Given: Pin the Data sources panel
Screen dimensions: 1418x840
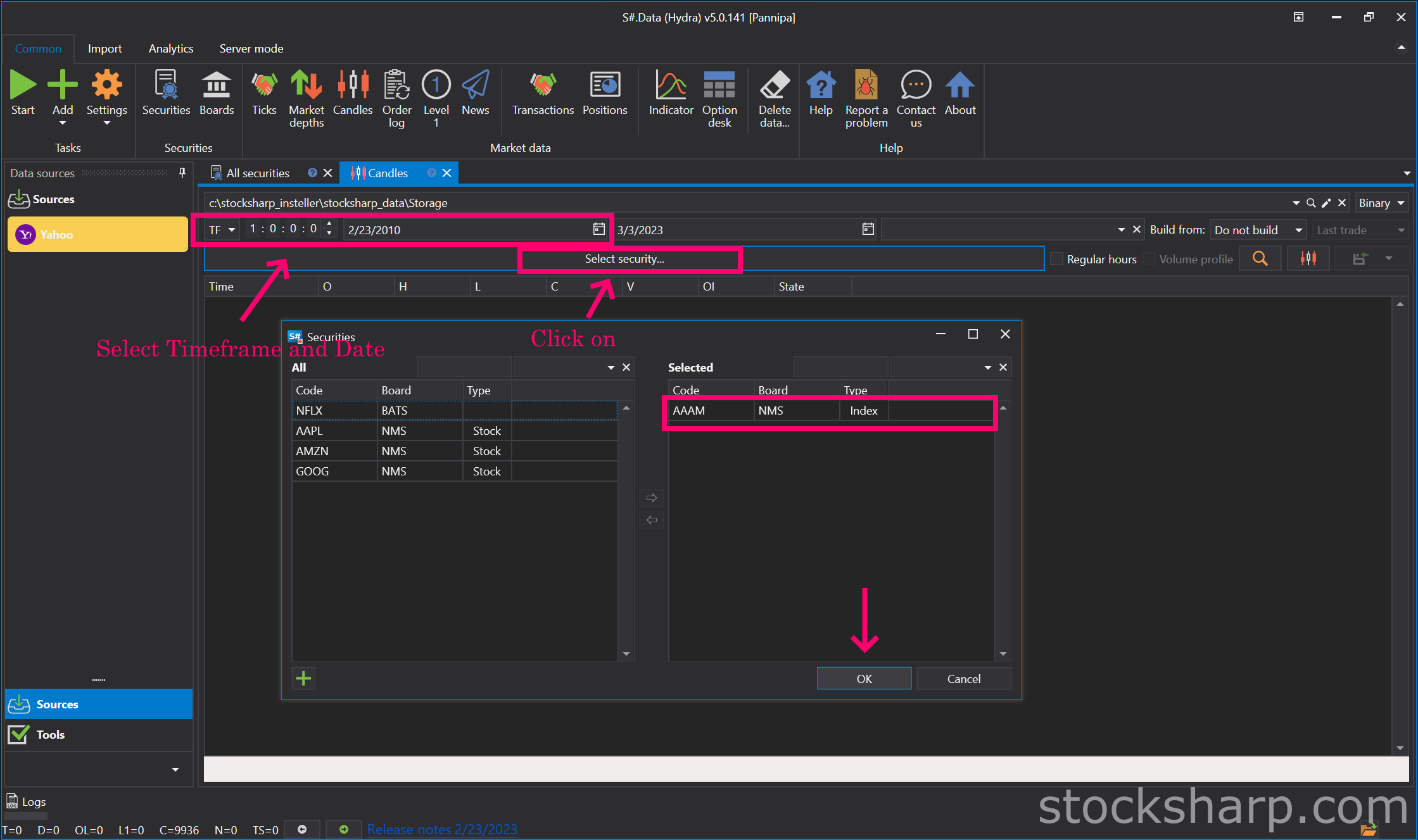Looking at the screenshot, I should click(x=182, y=173).
